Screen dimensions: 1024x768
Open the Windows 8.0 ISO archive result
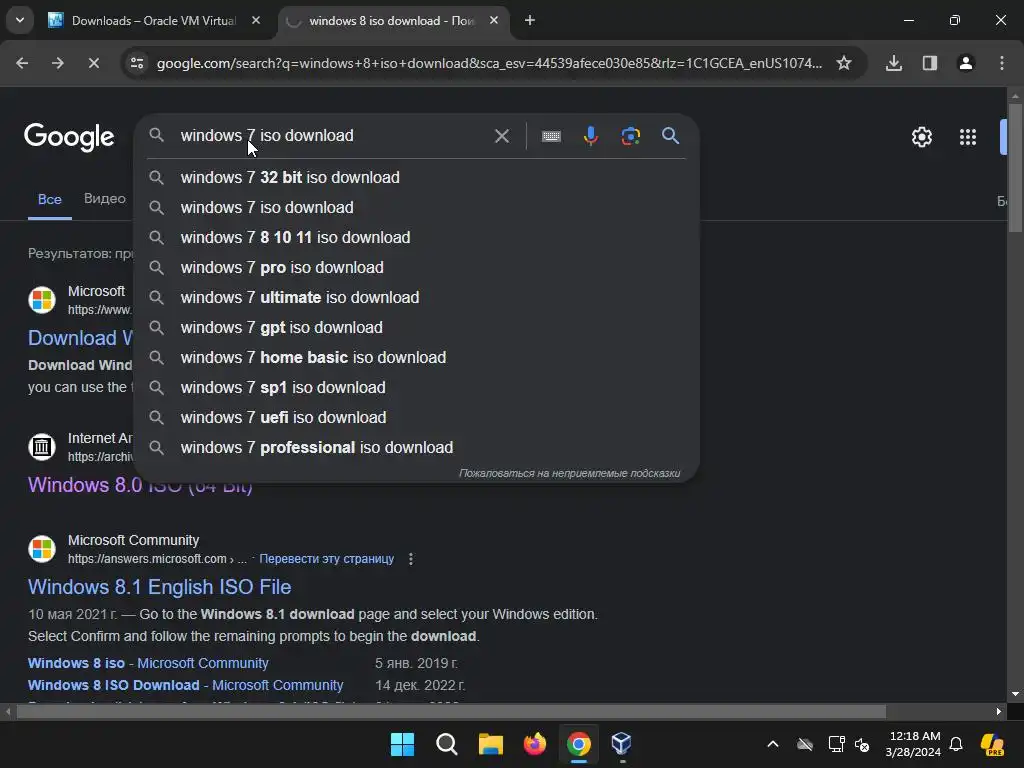point(140,485)
